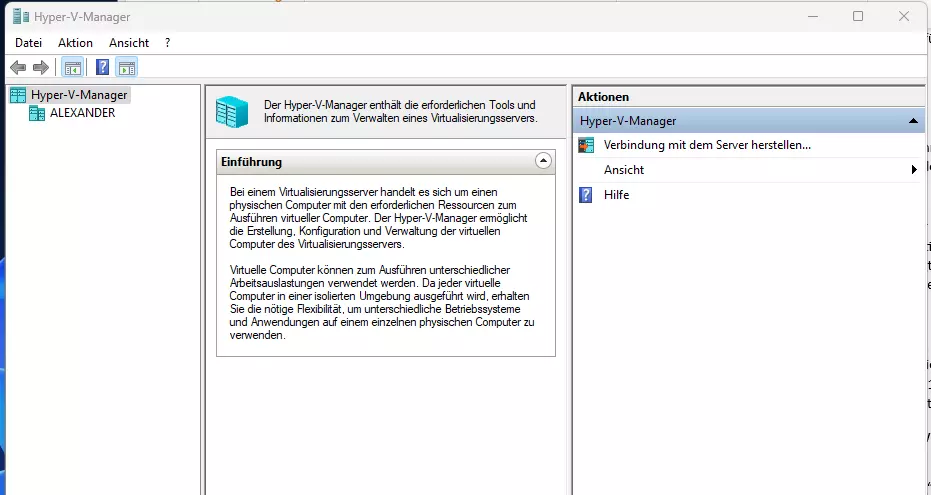Collapse the Einführung section with round chevron

543,161
